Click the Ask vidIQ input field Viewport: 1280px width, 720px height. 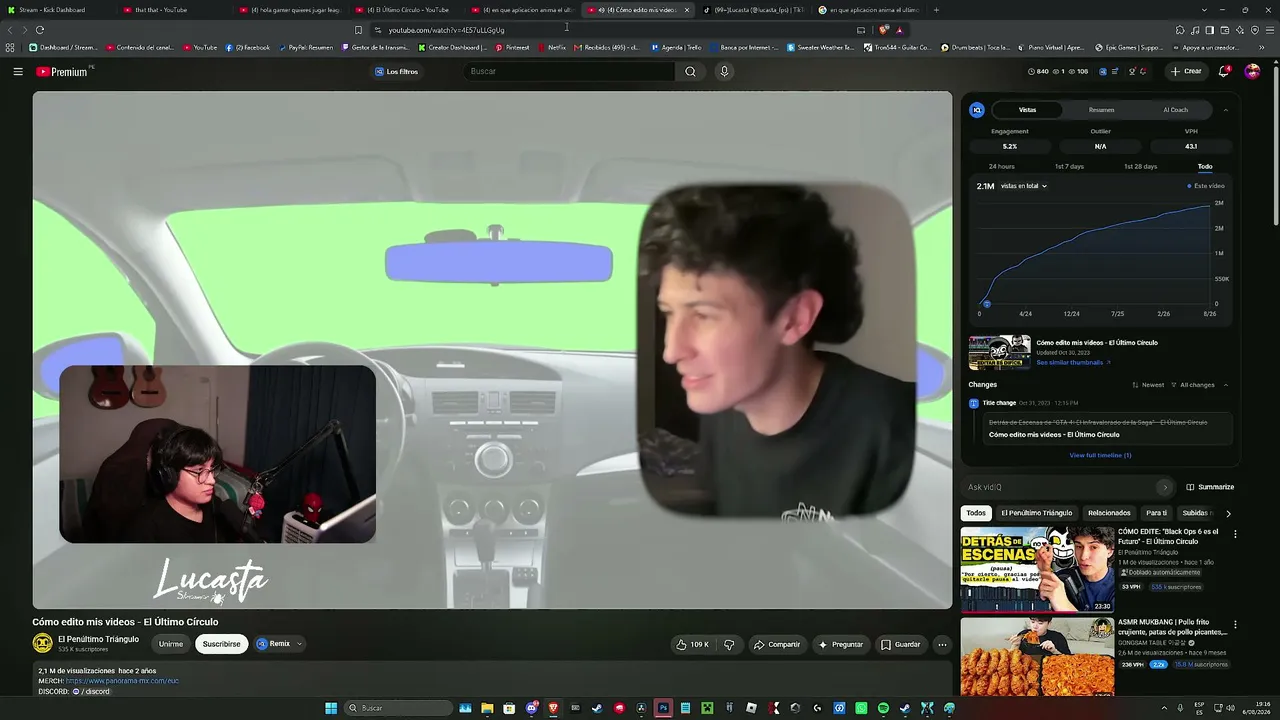pos(1060,487)
